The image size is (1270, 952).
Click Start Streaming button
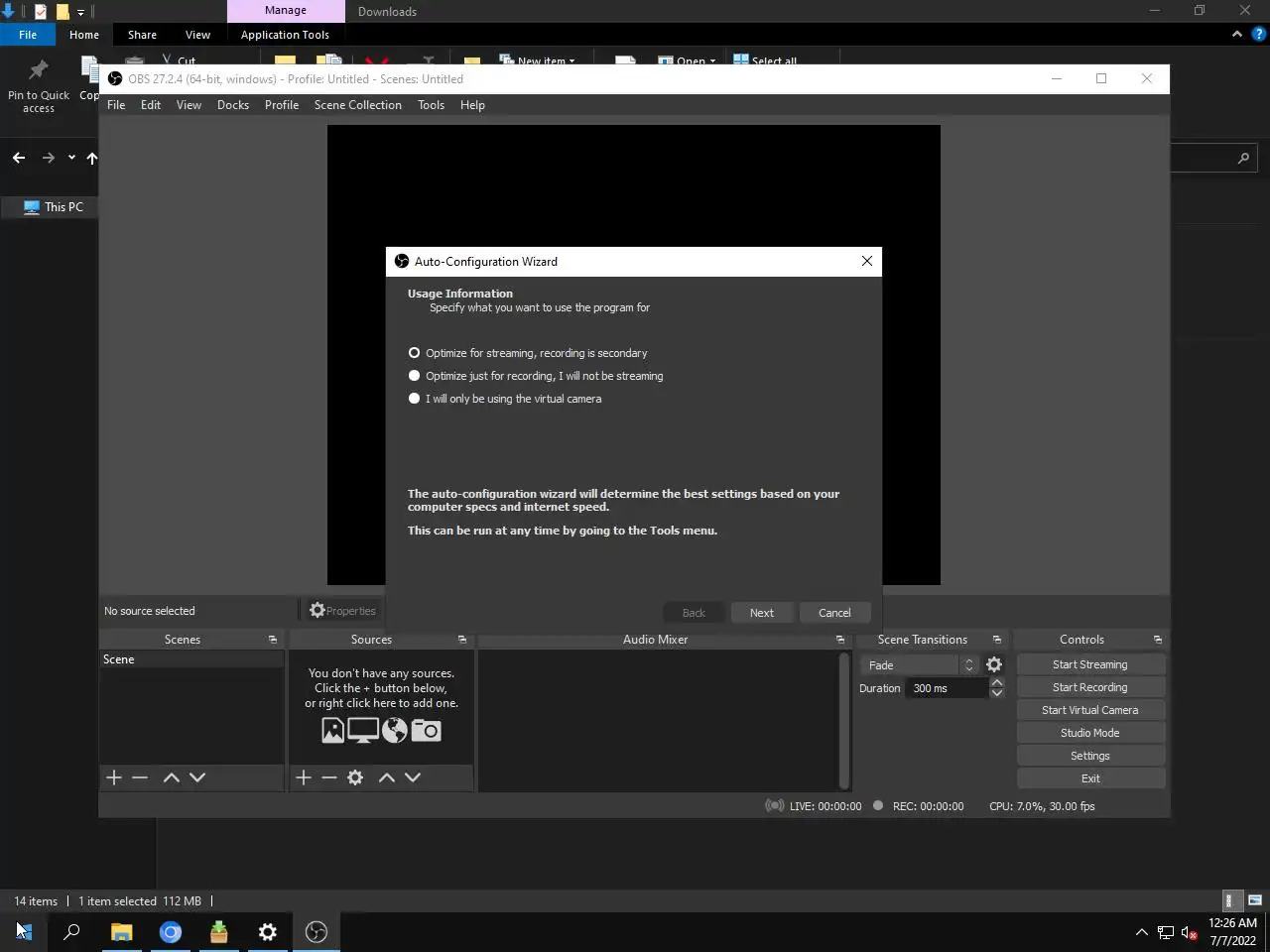tap(1089, 664)
